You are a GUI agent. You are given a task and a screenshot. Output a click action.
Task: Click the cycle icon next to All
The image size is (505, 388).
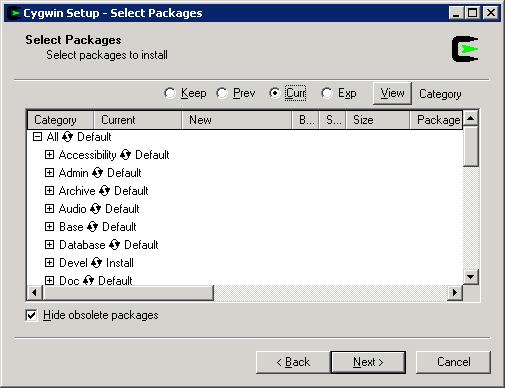(x=67, y=137)
